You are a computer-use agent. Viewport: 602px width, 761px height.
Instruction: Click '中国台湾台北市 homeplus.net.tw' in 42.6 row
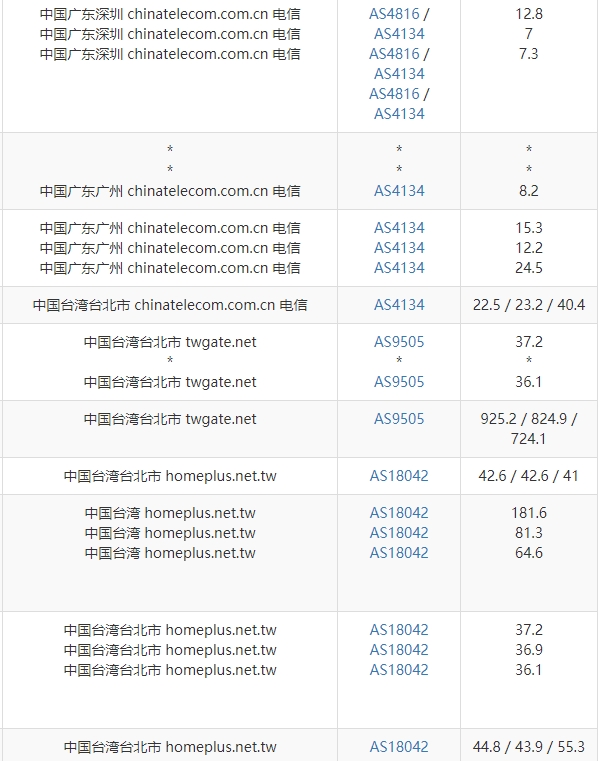pyautogui.click(x=170, y=476)
